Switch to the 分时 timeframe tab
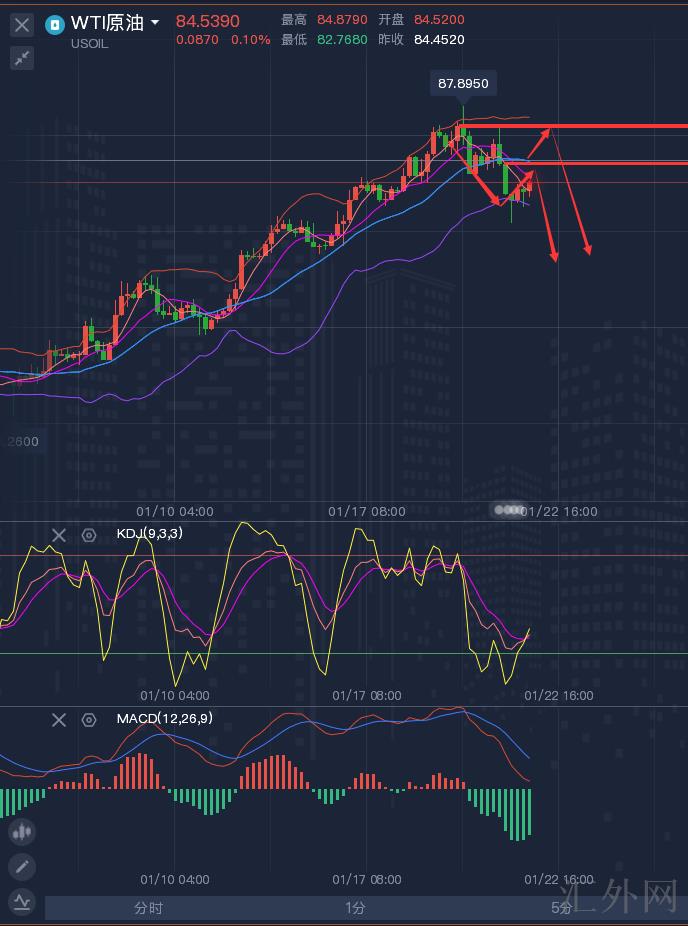This screenshot has height=926, width=688. click(x=148, y=908)
